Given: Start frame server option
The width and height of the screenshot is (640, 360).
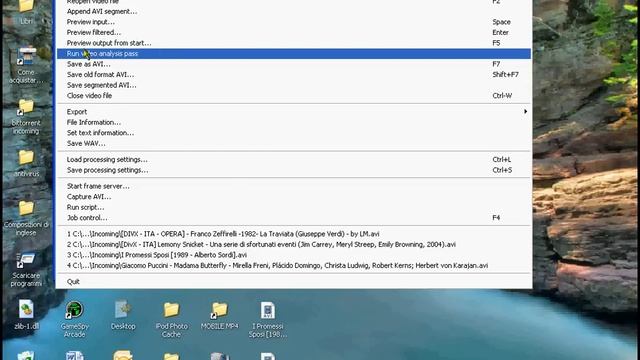Looking at the screenshot, I should click(x=294, y=186).
